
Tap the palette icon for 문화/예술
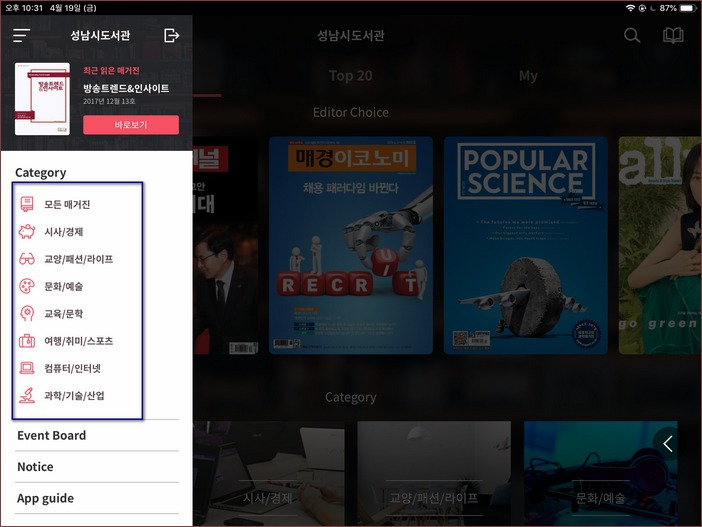point(27,286)
